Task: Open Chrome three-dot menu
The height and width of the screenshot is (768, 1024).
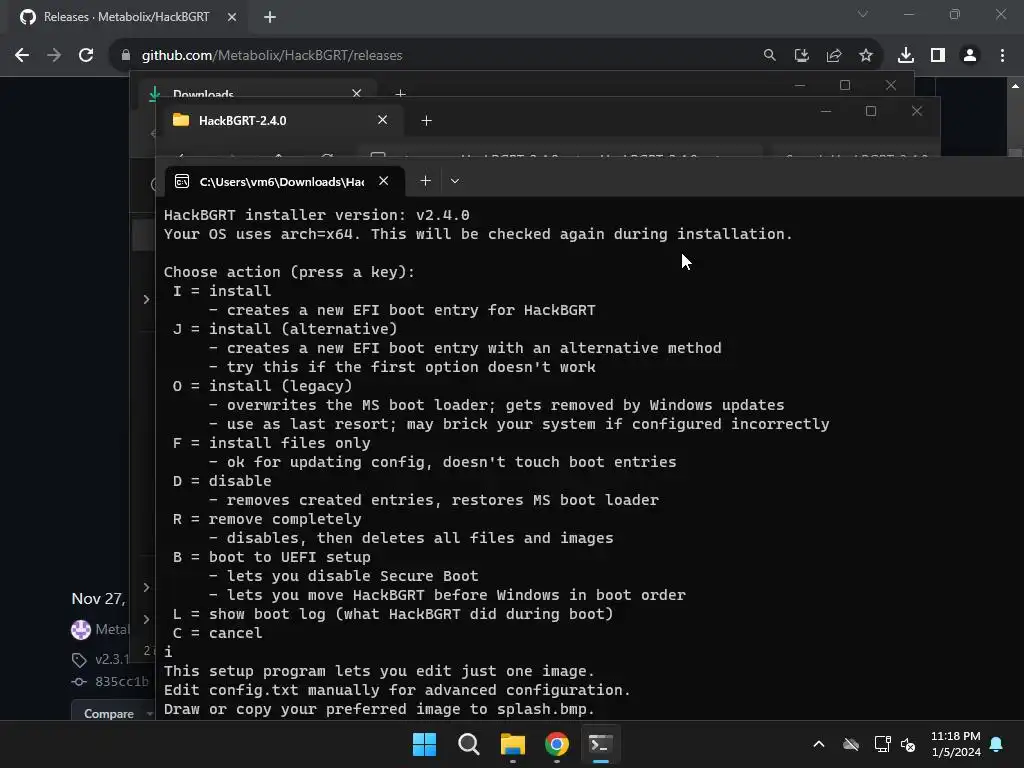Action: pos(1002,56)
